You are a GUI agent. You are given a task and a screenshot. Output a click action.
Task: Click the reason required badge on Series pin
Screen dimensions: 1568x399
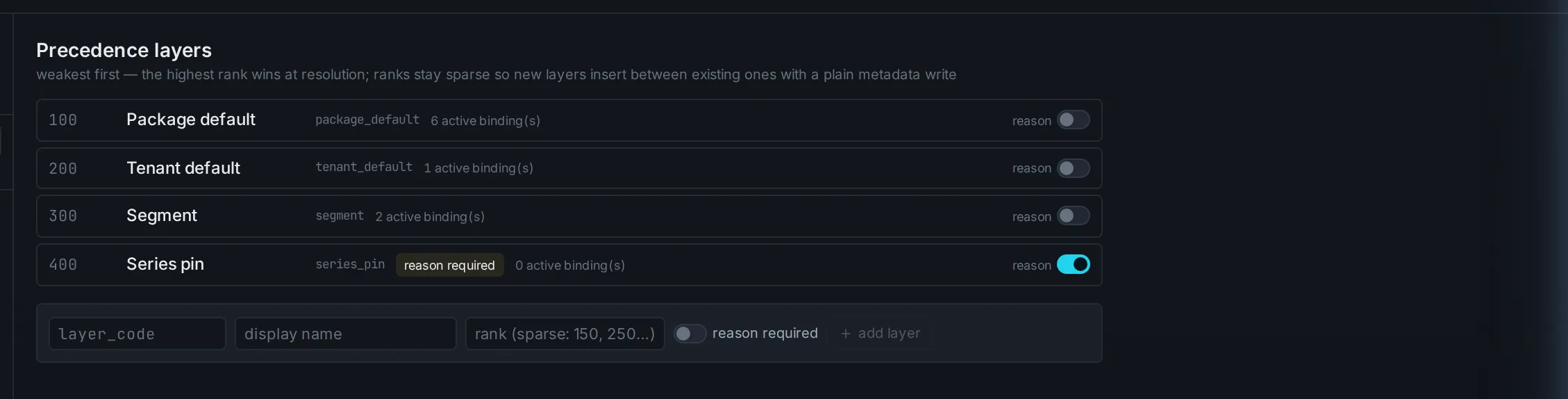click(x=449, y=265)
